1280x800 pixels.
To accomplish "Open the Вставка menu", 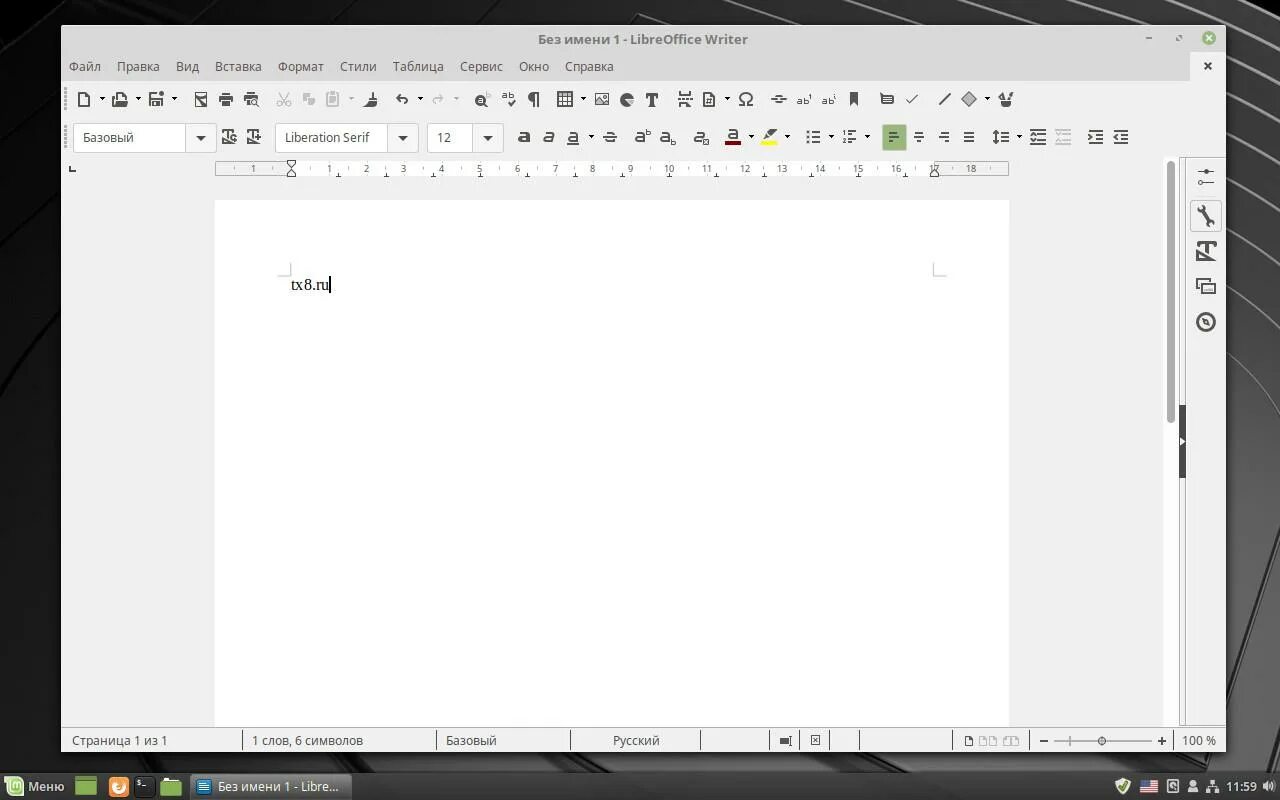I will (x=238, y=66).
